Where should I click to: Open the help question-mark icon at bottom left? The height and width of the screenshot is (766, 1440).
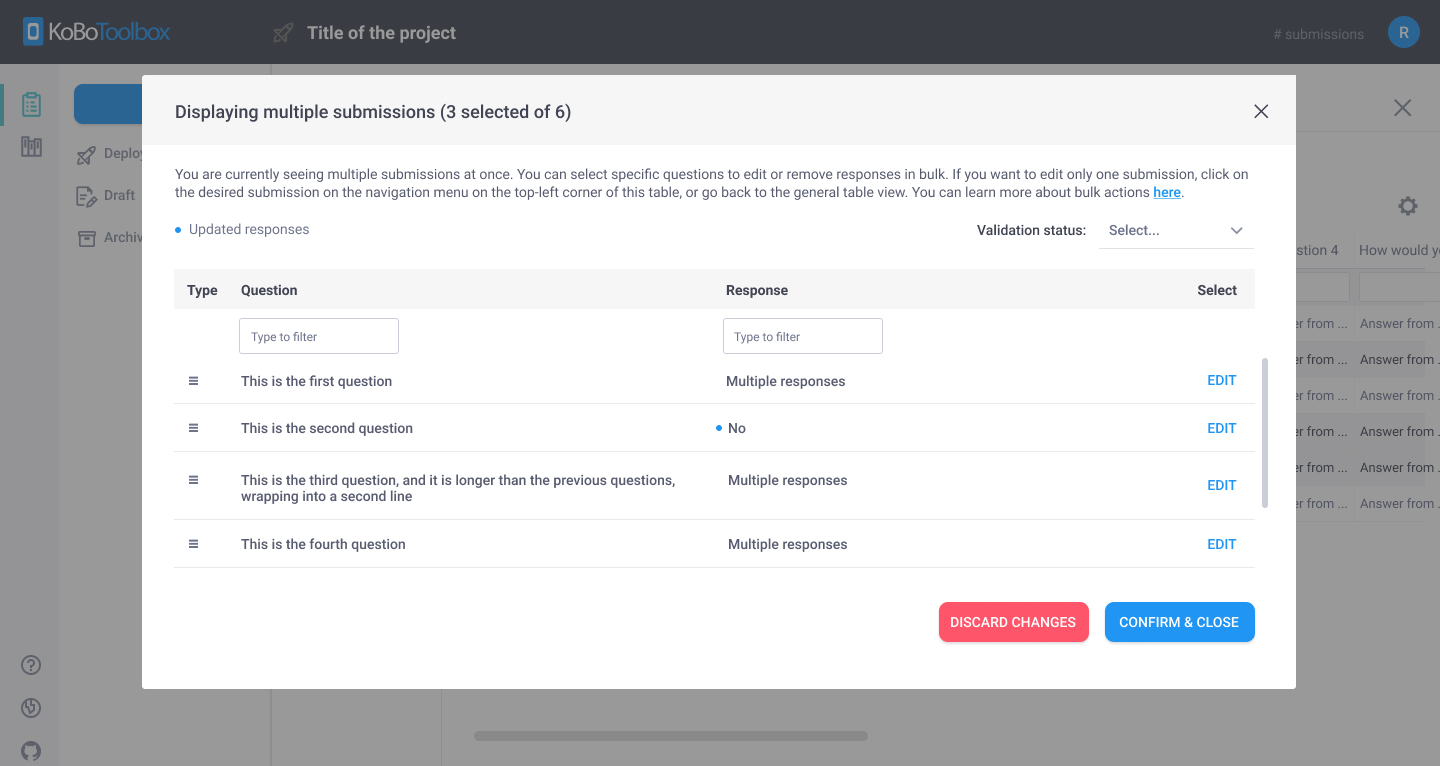pyautogui.click(x=30, y=664)
